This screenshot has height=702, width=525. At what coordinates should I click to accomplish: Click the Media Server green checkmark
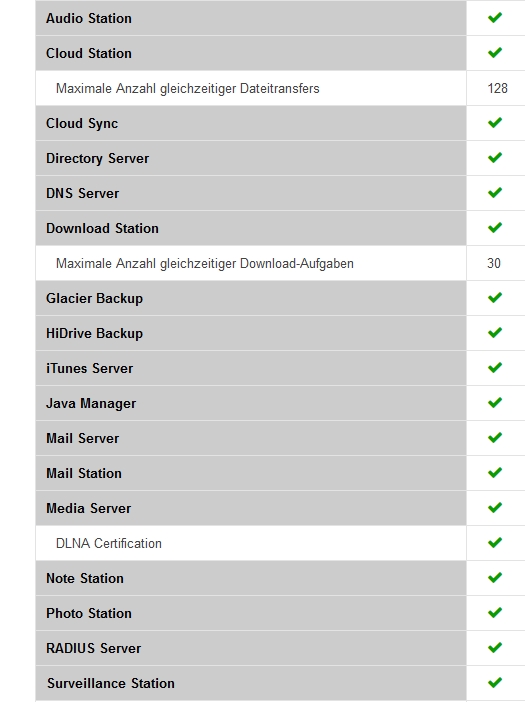[x=495, y=507]
